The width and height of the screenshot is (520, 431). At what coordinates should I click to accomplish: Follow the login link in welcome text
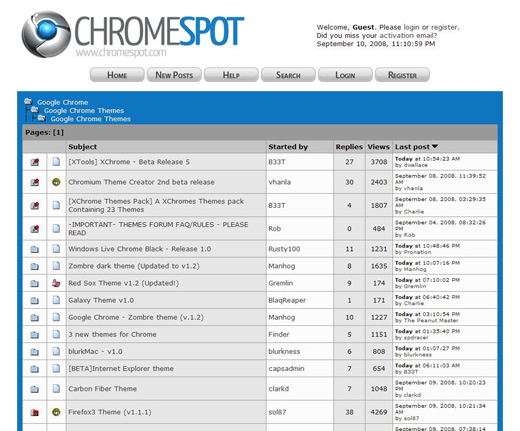click(411, 27)
